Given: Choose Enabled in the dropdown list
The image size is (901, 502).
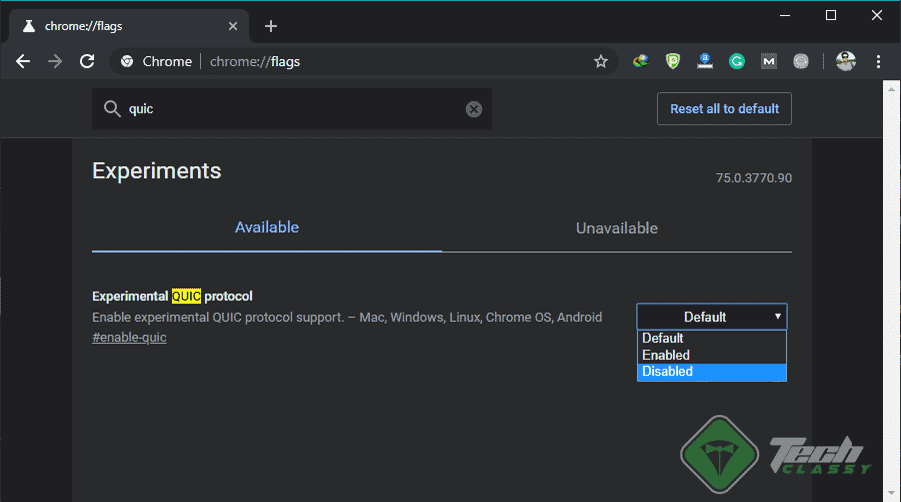Looking at the screenshot, I should coord(711,355).
